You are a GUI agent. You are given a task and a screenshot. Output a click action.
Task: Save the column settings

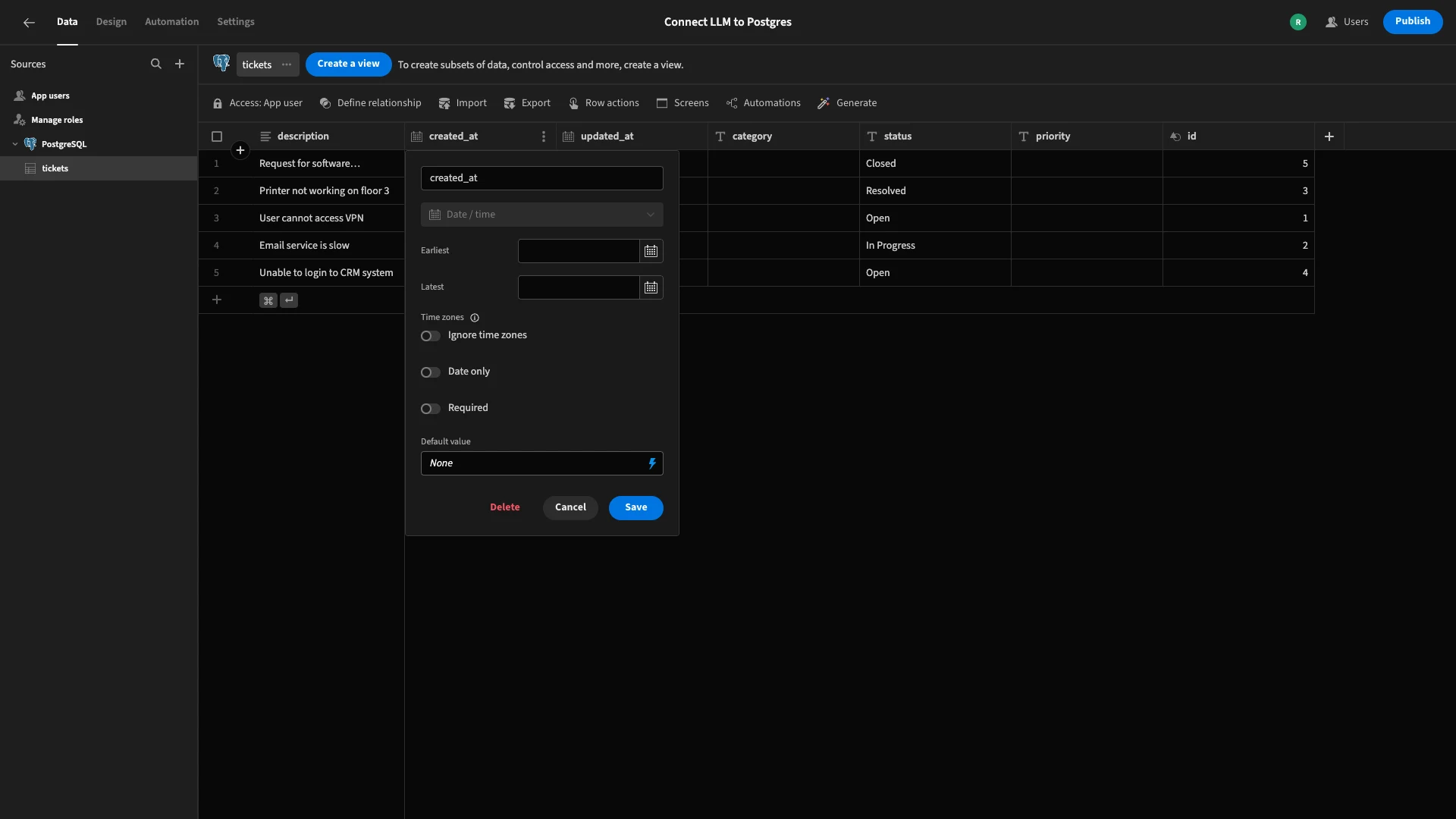[636, 507]
